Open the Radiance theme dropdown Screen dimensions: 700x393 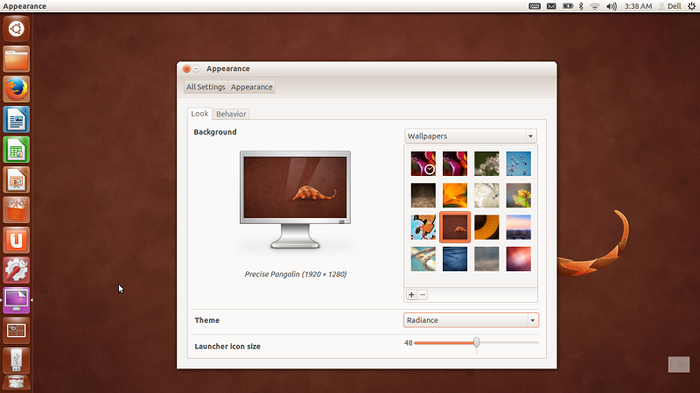[x=471, y=320]
